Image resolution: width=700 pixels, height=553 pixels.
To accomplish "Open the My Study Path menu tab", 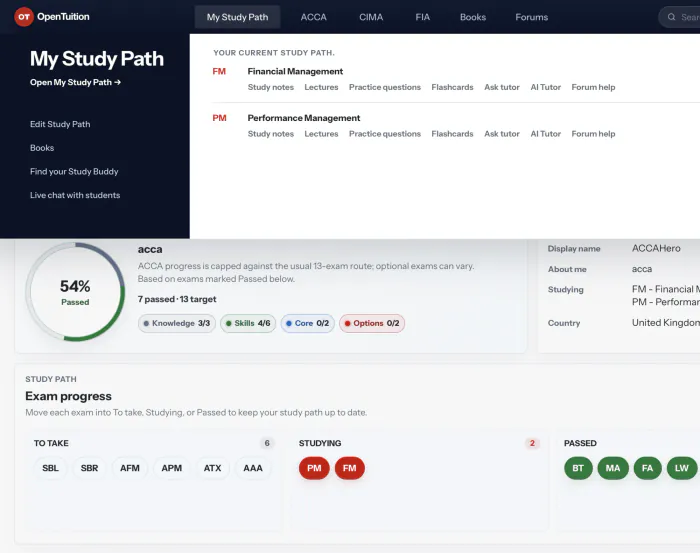I will [238, 17].
